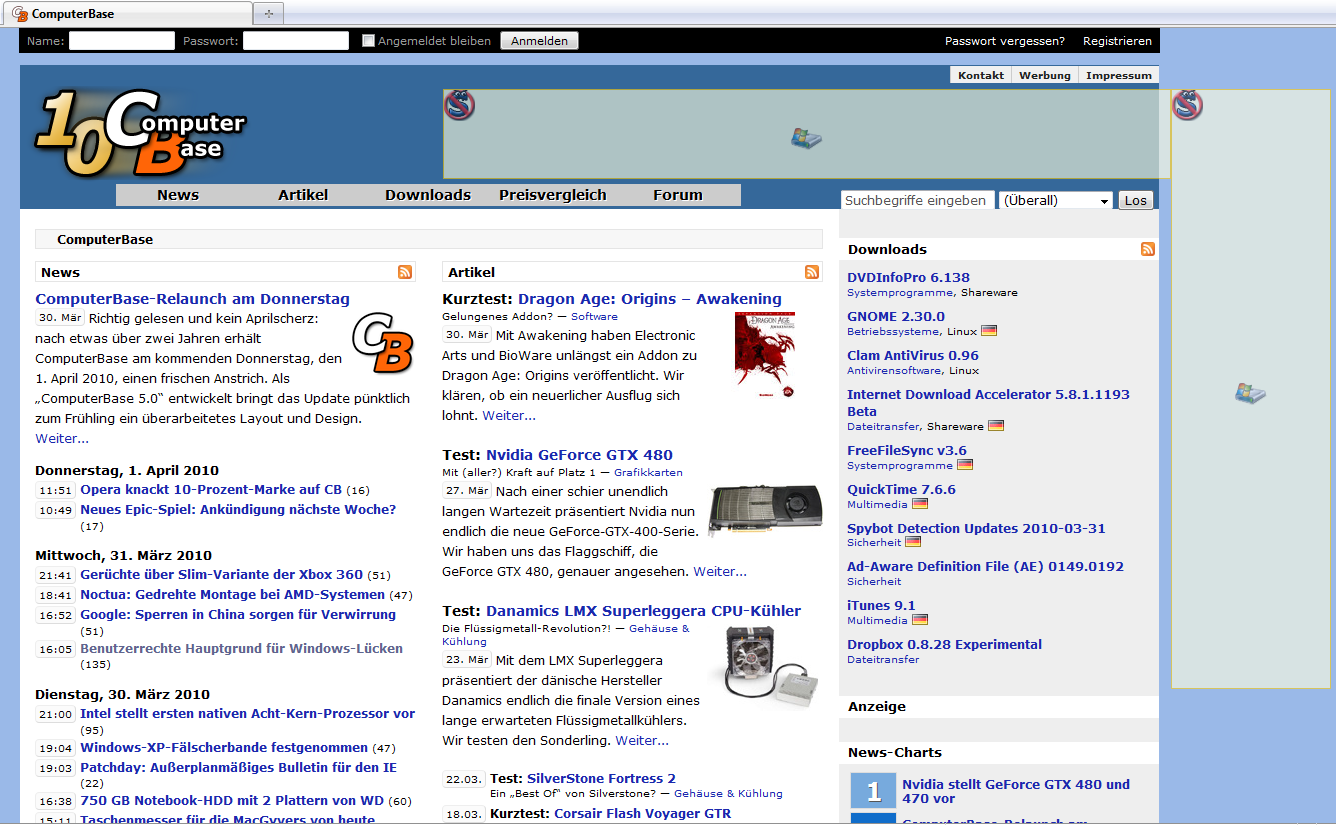This screenshot has height=825, width=1336.
Task: Focus the Passwort login input field
Action: pyautogui.click(x=296, y=41)
